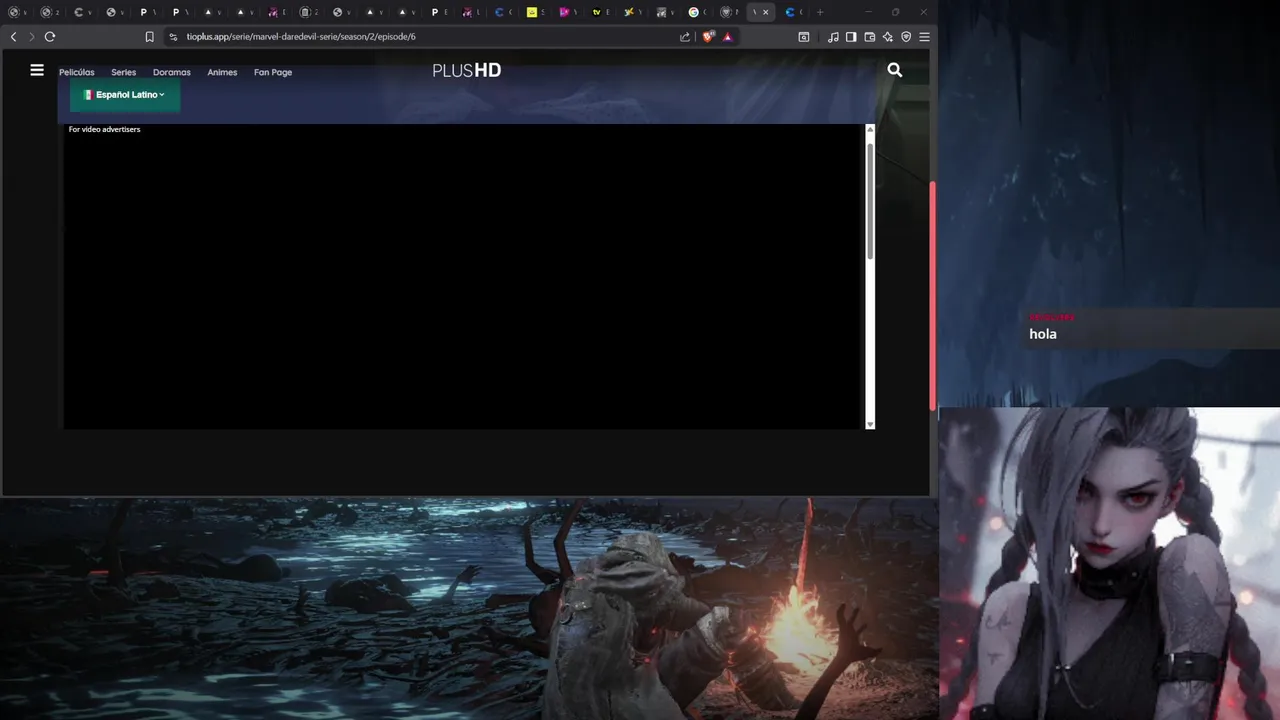Open the Brave Shields lion icon

click(x=708, y=37)
